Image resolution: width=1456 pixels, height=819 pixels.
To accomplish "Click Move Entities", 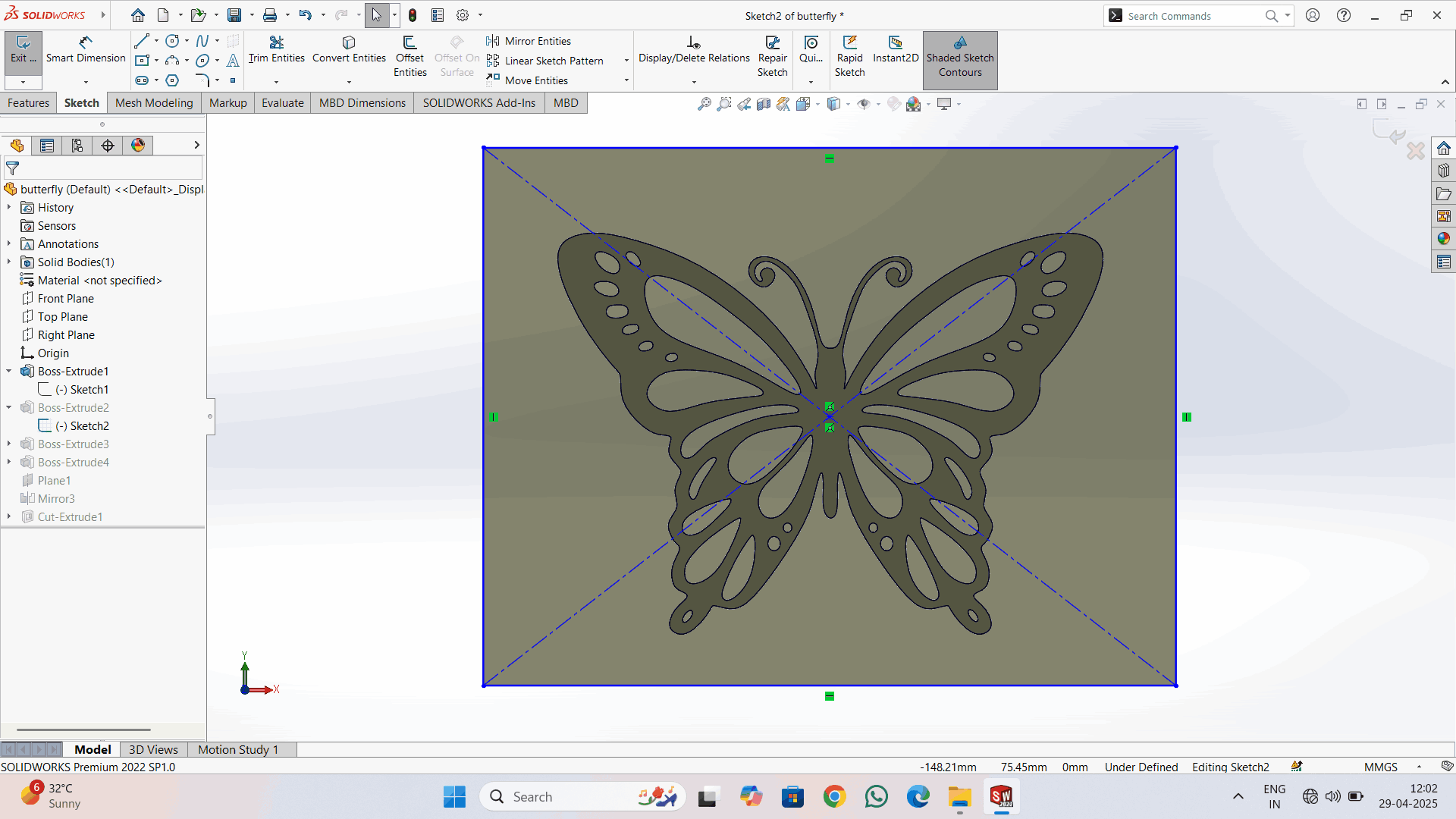I will click(528, 80).
